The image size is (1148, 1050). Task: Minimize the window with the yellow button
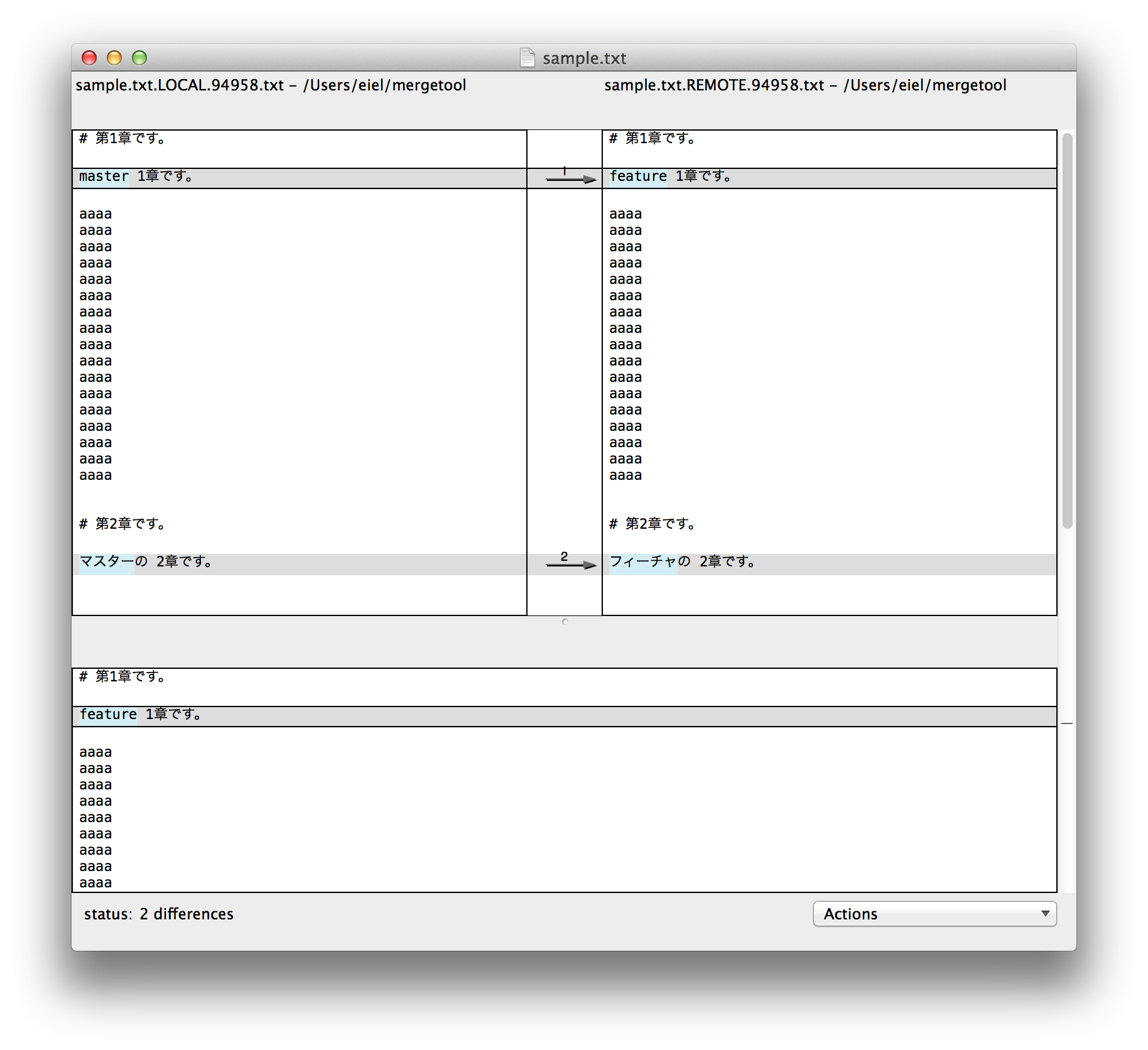114,58
